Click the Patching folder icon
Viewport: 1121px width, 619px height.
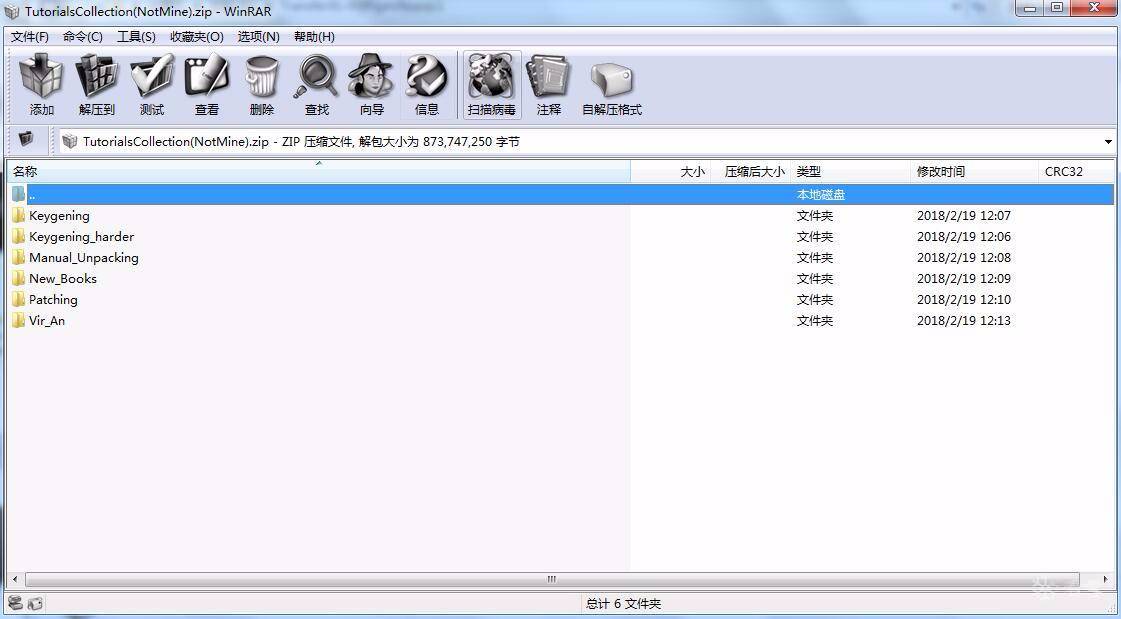click(x=19, y=299)
